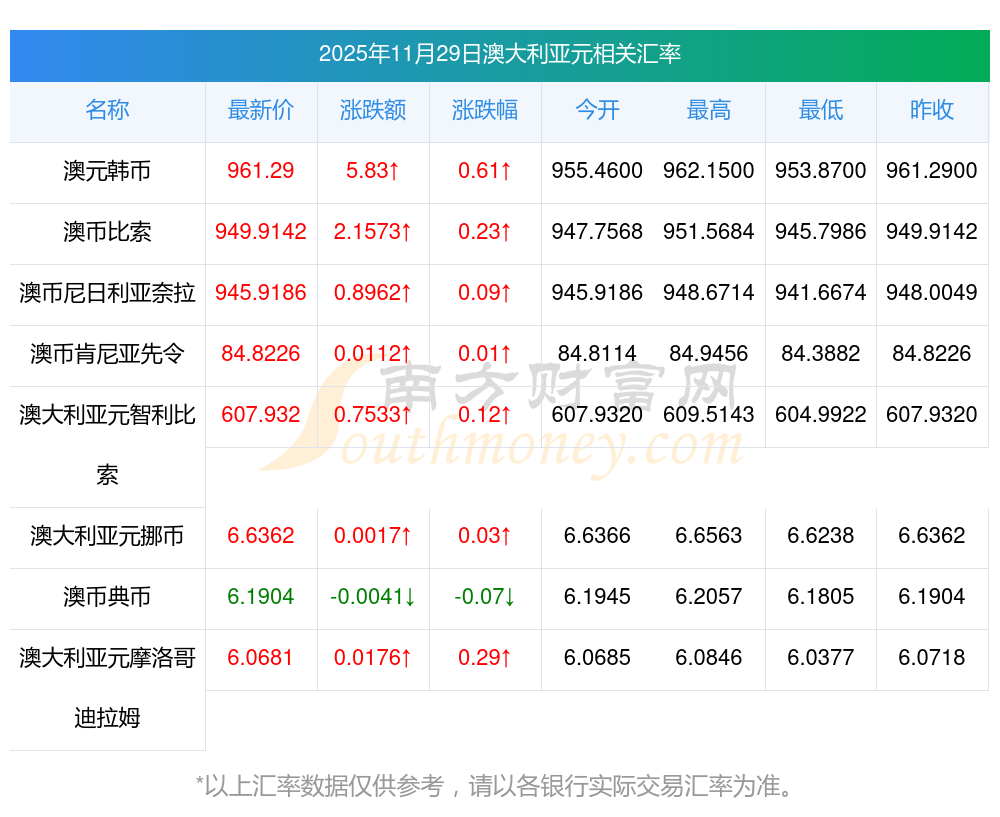Image resolution: width=1000 pixels, height=817 pixels.
Task: Click the change amount -0.0041↓
Action: tap(373, 597)
